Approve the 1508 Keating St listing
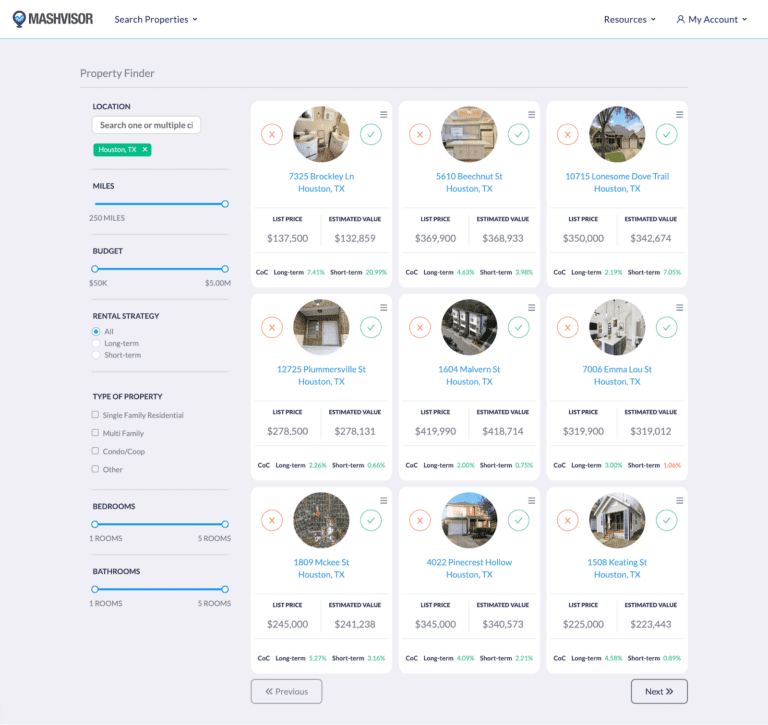768x725 pixels. click(x=666, y=520)
